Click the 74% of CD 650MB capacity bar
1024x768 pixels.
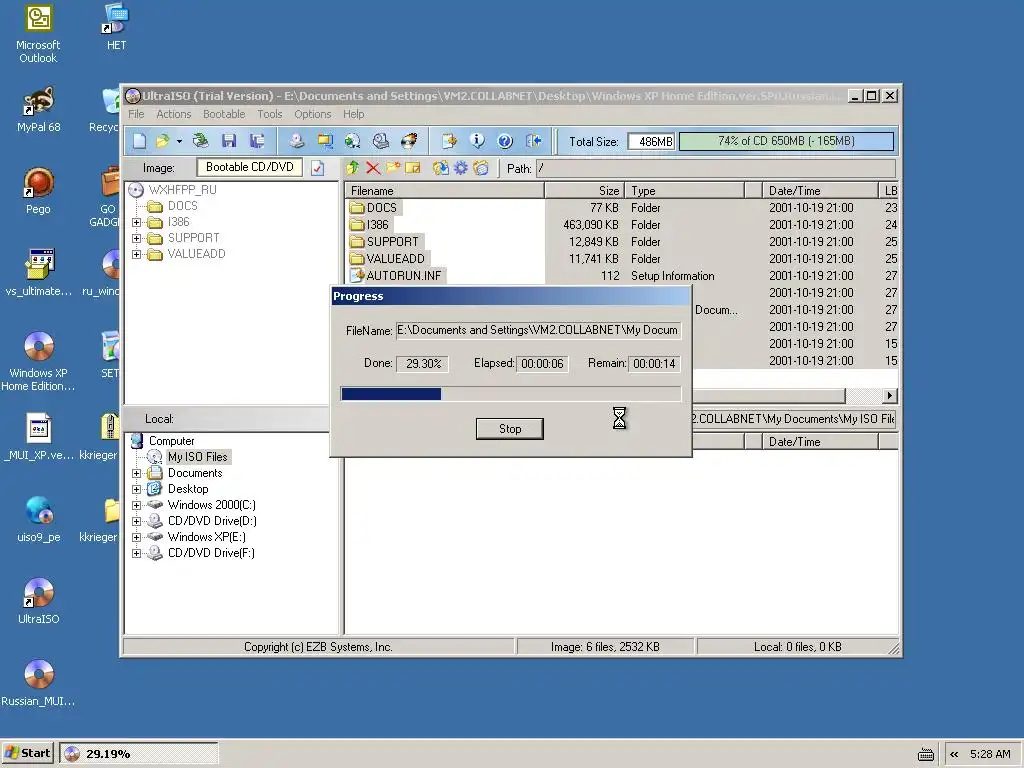[786, 141]
